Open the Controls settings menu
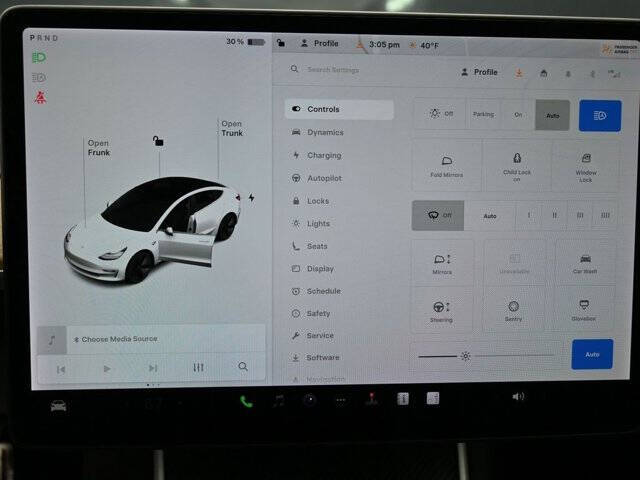 click(339, 109)
